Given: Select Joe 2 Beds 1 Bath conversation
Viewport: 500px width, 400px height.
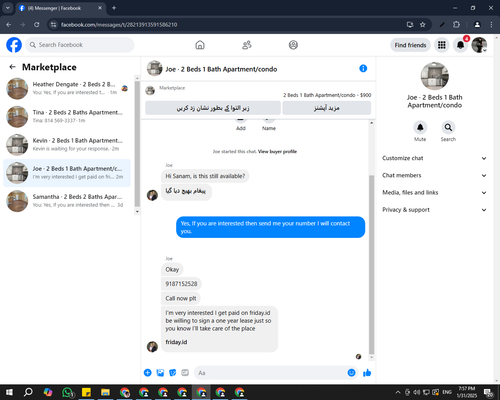Looking at the screenshot, I should tap(67, 173).
